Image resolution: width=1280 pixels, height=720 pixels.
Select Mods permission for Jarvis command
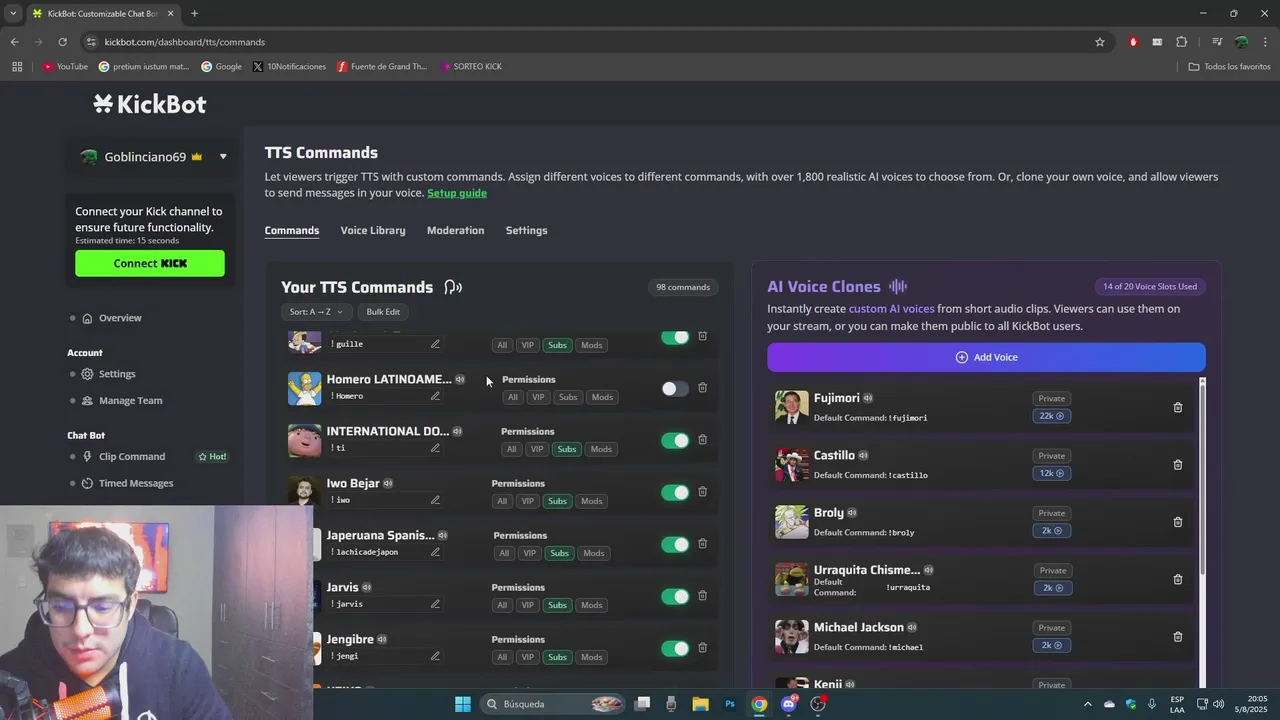(x=592, y=605)
